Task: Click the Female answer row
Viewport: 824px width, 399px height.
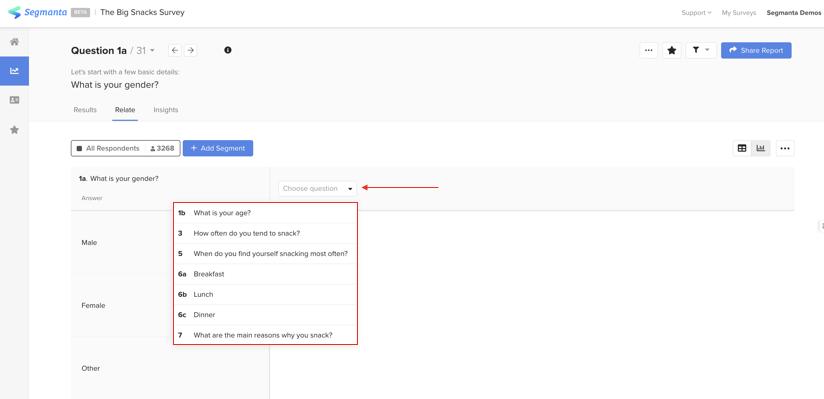Action: click(170, 305)
